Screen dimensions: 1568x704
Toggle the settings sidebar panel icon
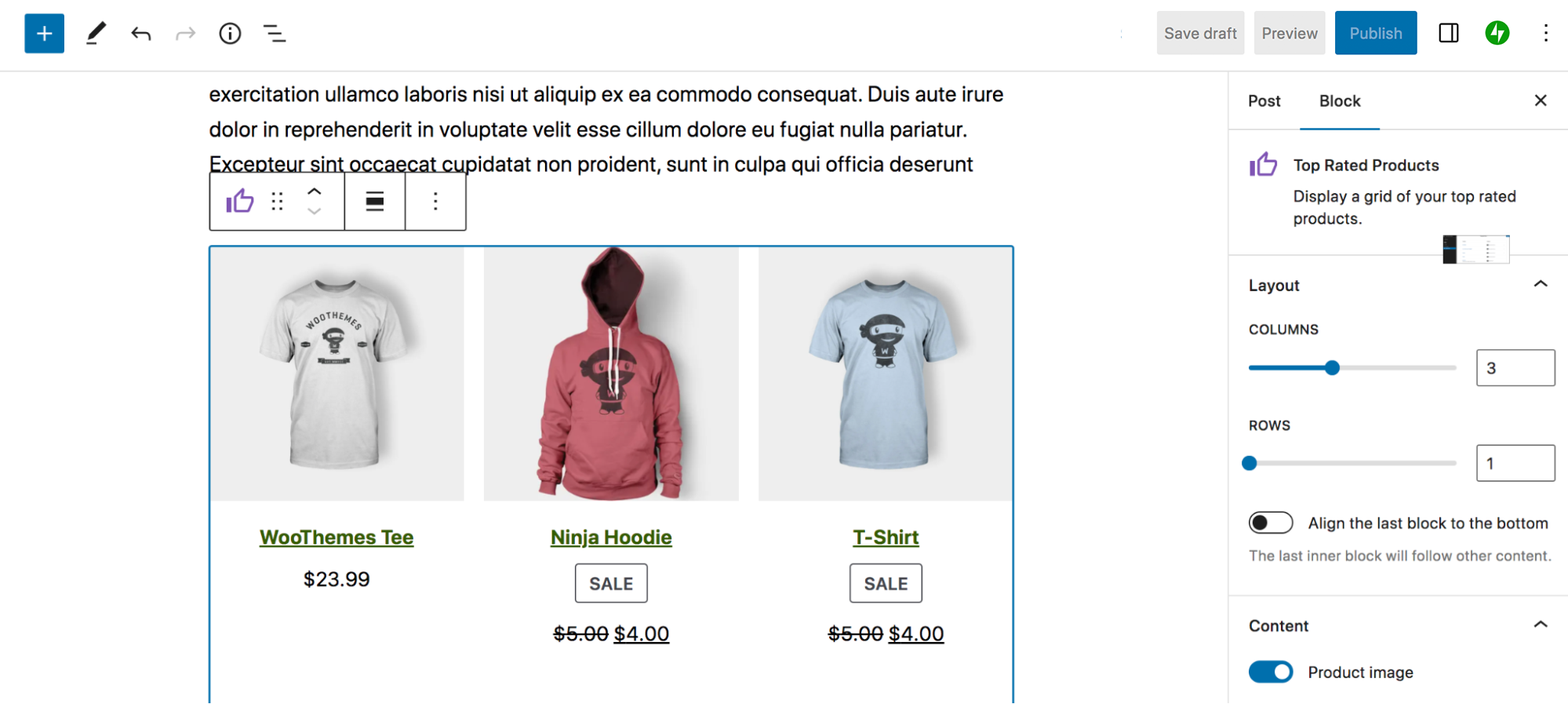click(x=1449, y=33)
